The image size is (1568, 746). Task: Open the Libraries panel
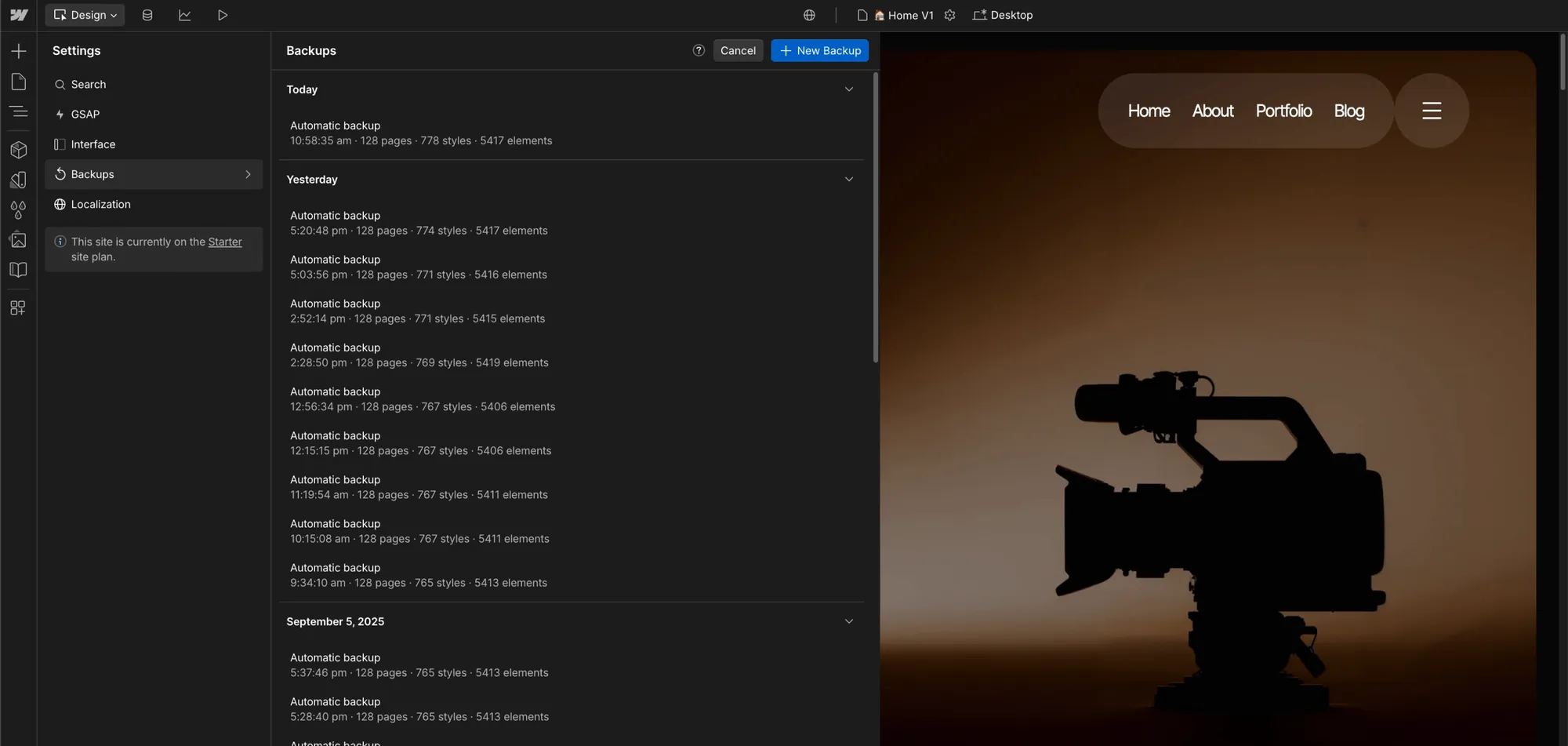tap(19, 269)
